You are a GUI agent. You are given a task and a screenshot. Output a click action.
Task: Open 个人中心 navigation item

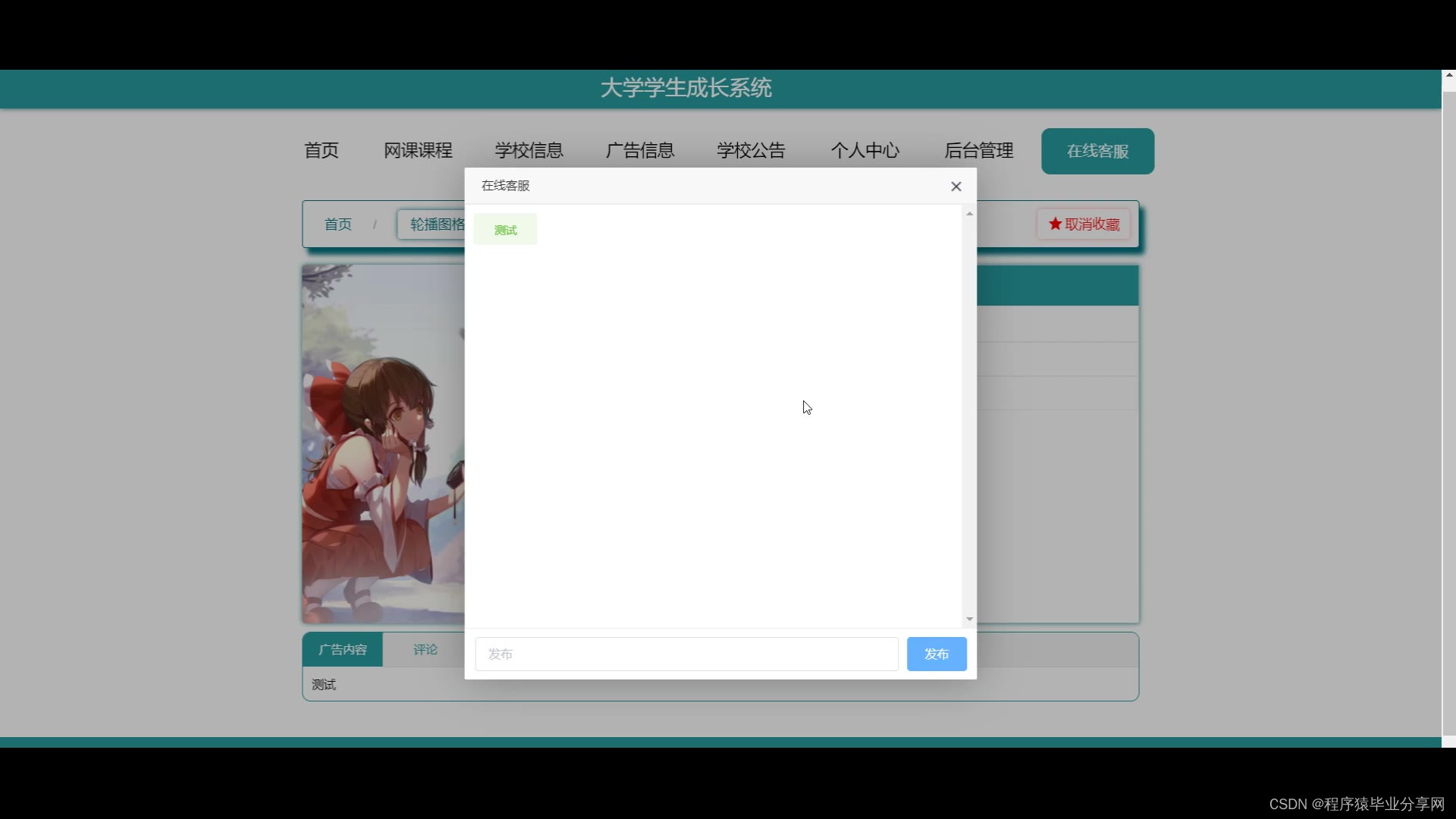864,151
